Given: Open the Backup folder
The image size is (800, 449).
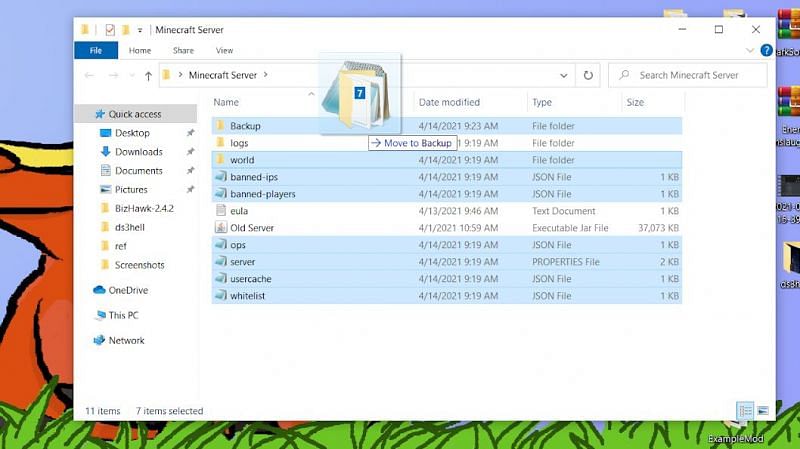Looking at the screenshot, I should [x=244, y=126].
